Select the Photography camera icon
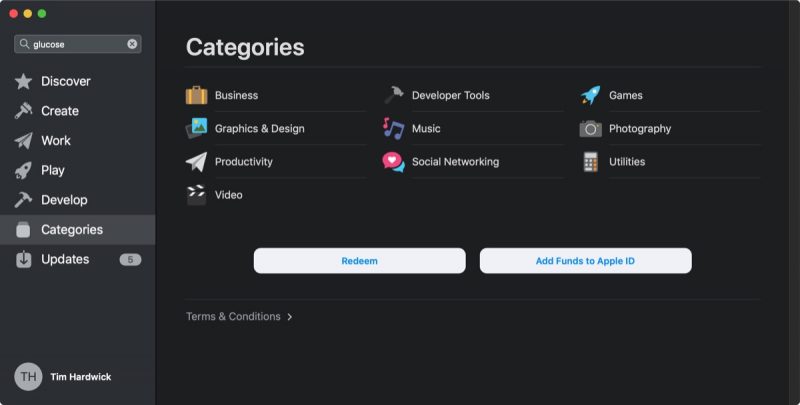This screenshot has height=405, width=800. [590, 129]
